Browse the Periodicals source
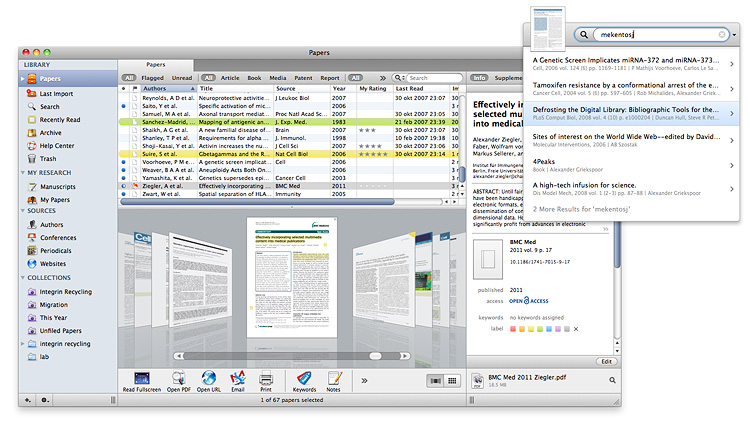This screenshot has width=750, height=424. point(55,250)
